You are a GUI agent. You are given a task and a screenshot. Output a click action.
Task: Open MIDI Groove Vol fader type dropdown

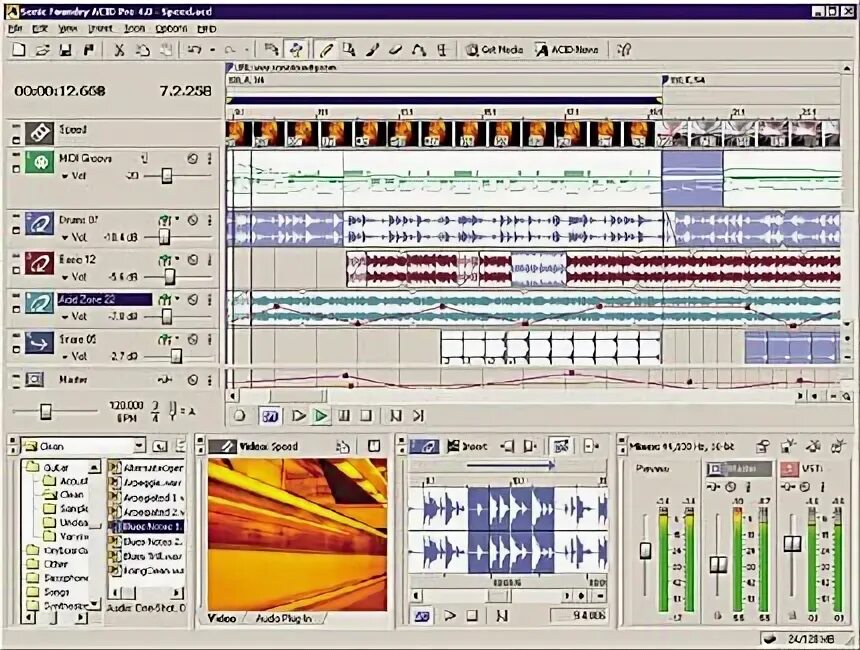tap(65, 177)
